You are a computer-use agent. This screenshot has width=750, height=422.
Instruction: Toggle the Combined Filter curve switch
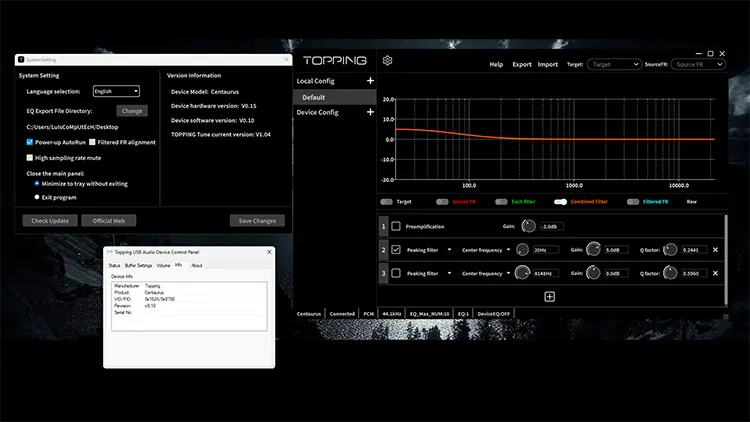point(561,201)
